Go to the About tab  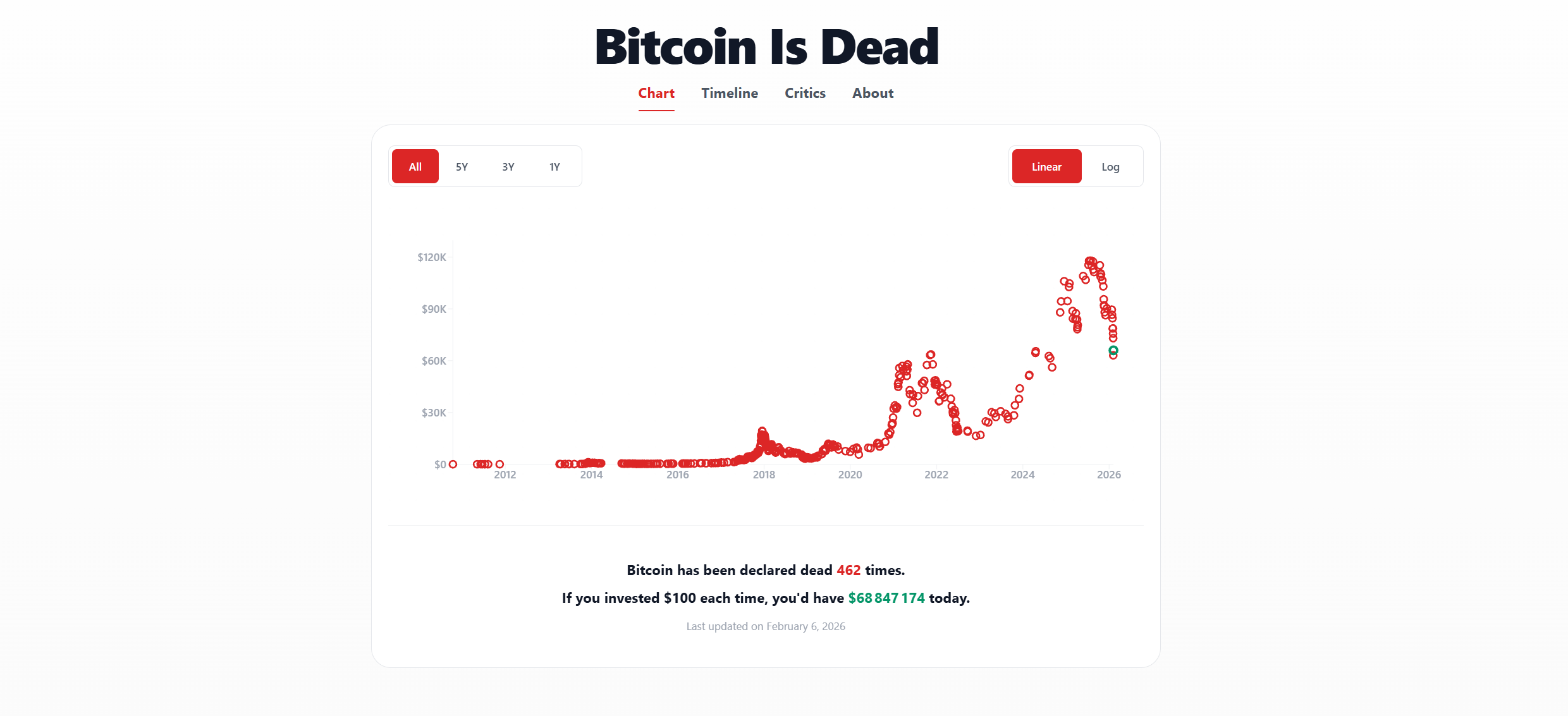click(x=873, y=94)
